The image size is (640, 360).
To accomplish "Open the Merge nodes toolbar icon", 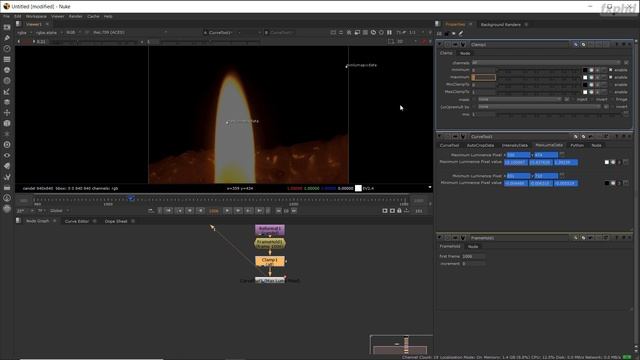I will (x=7, y=102).
